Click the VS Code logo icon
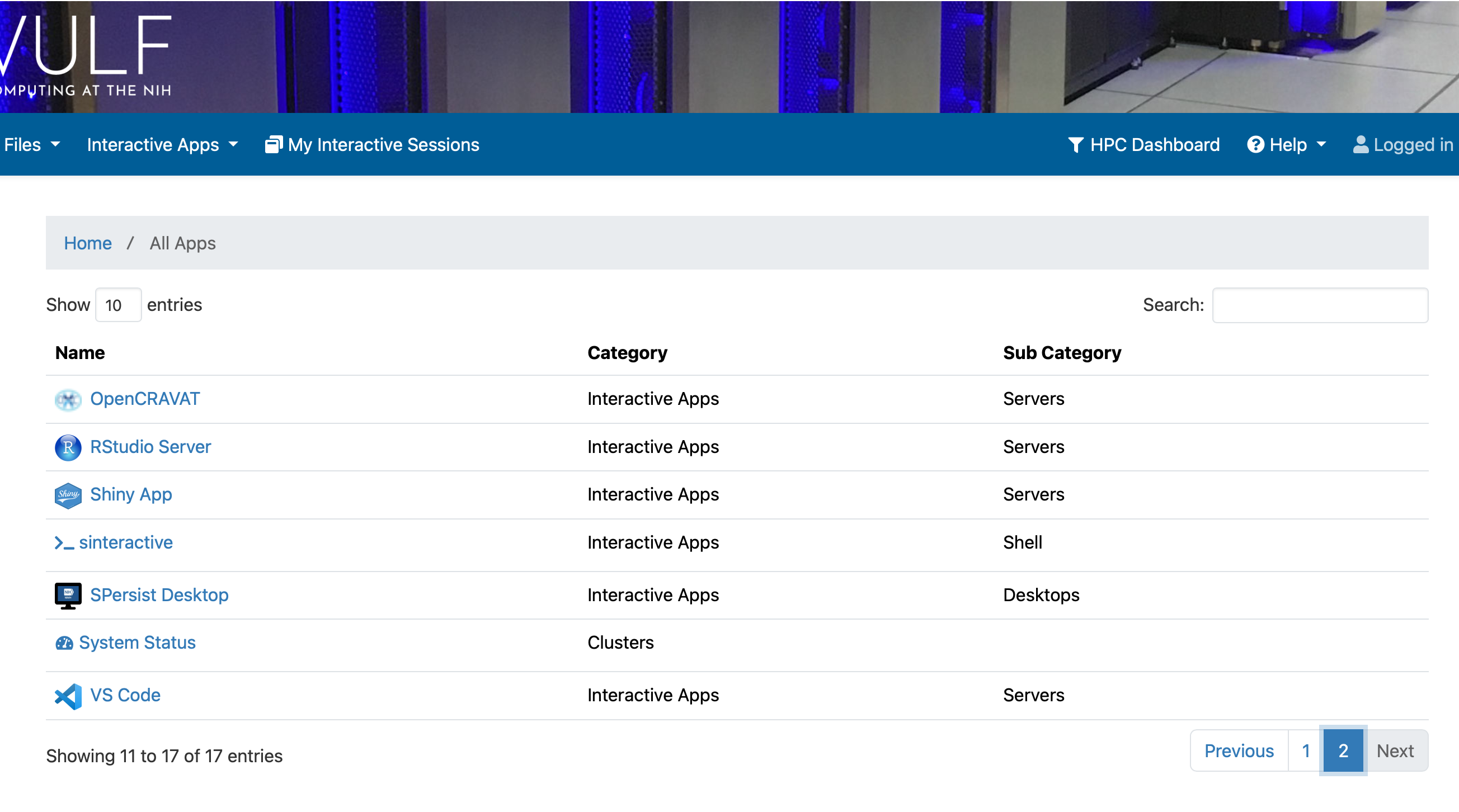Screen dimensions: 1459x812 tap(68, 696)
